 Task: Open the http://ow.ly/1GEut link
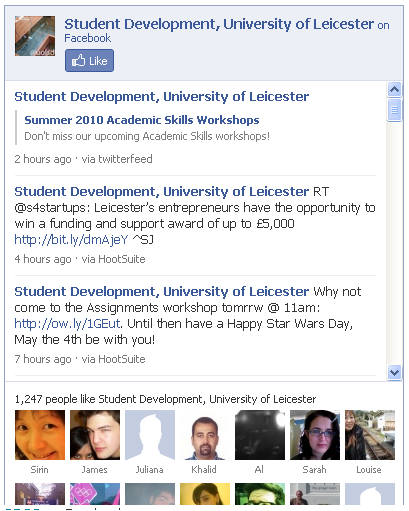click(x=67, y=324)
